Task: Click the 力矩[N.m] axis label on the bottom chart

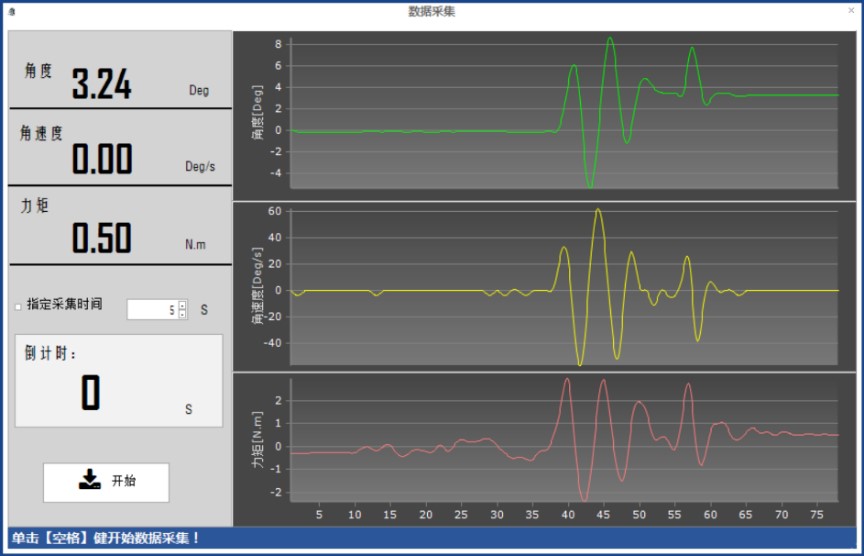Action: pos(257,445)
